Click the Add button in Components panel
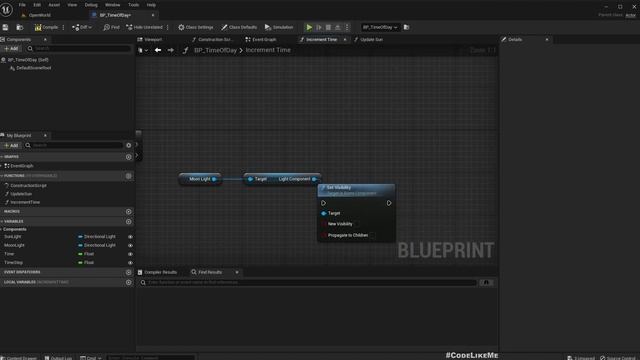The height and width of the screenshot is (360, 640). click(x=11, y=49)
